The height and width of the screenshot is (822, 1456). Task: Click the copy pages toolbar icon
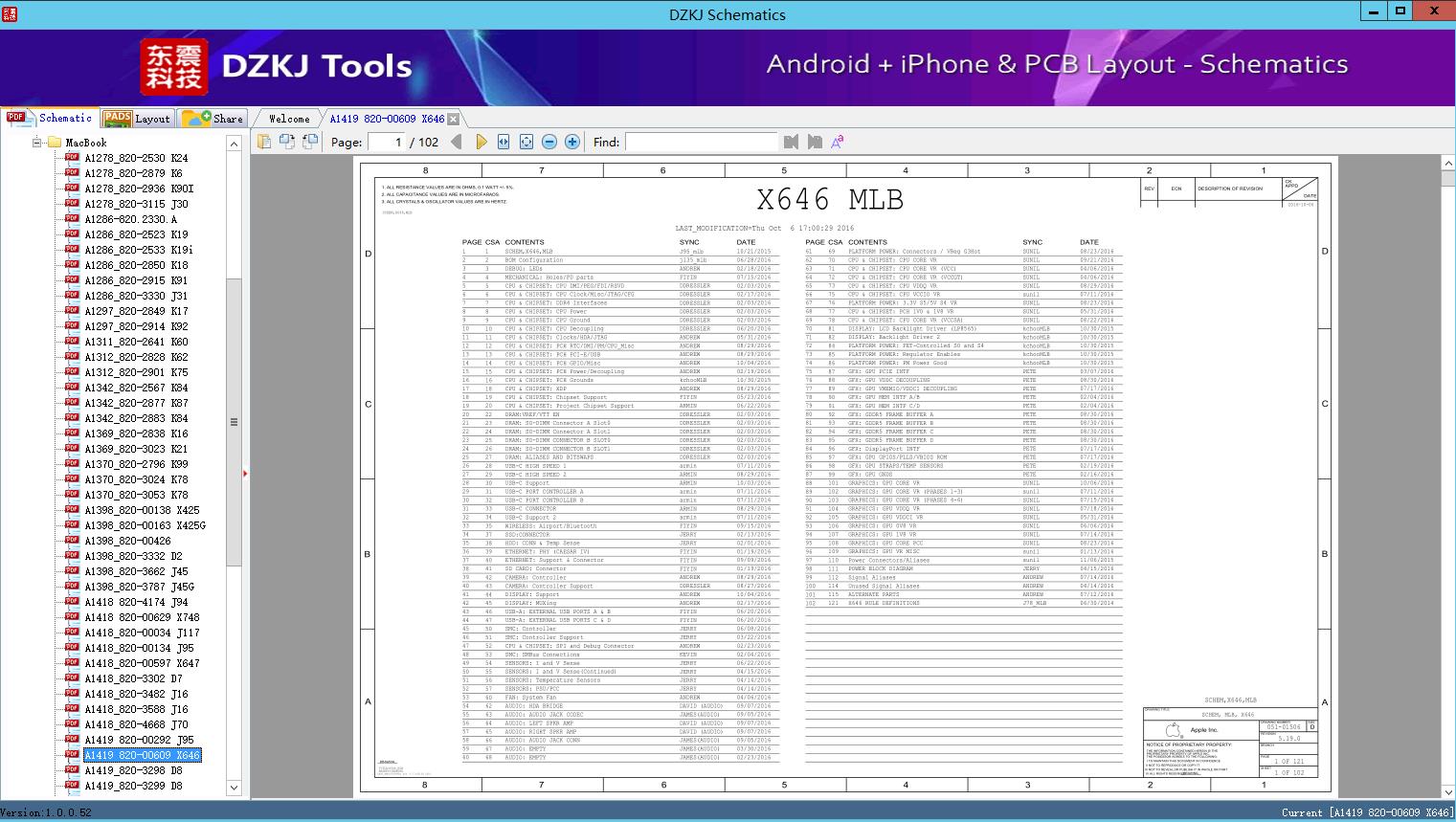point(265,142)
